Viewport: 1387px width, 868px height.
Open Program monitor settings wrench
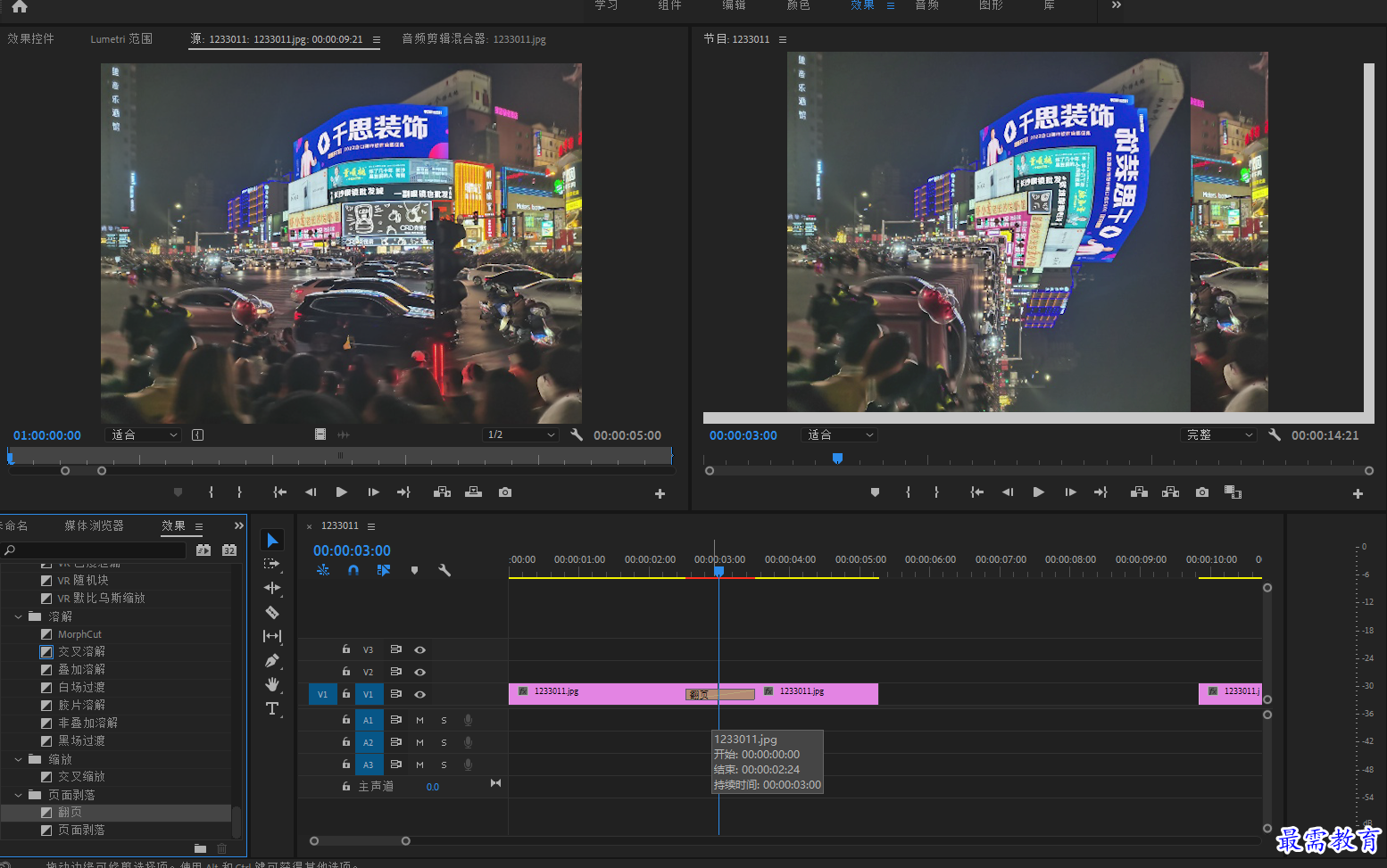(1275, 435)
